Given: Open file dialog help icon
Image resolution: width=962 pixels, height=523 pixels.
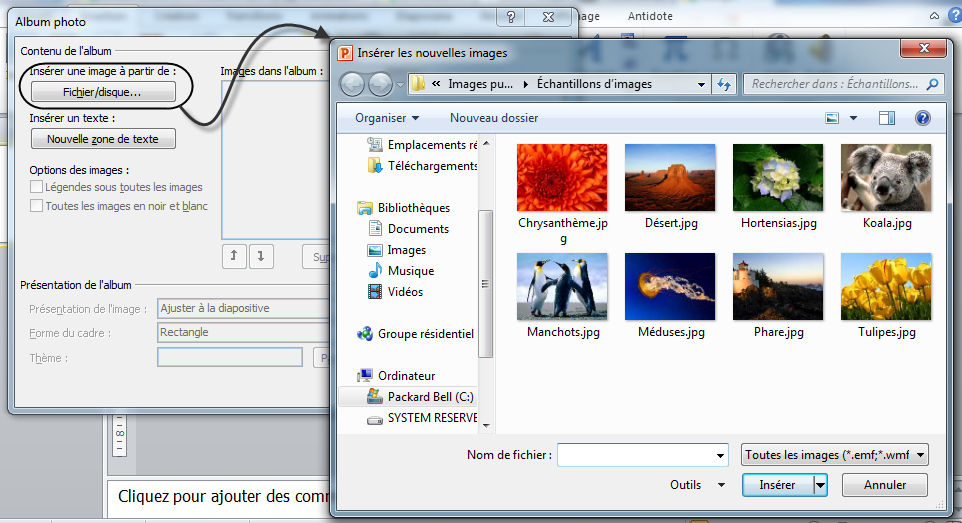Looking at the screenshot, I should (923, 118).
